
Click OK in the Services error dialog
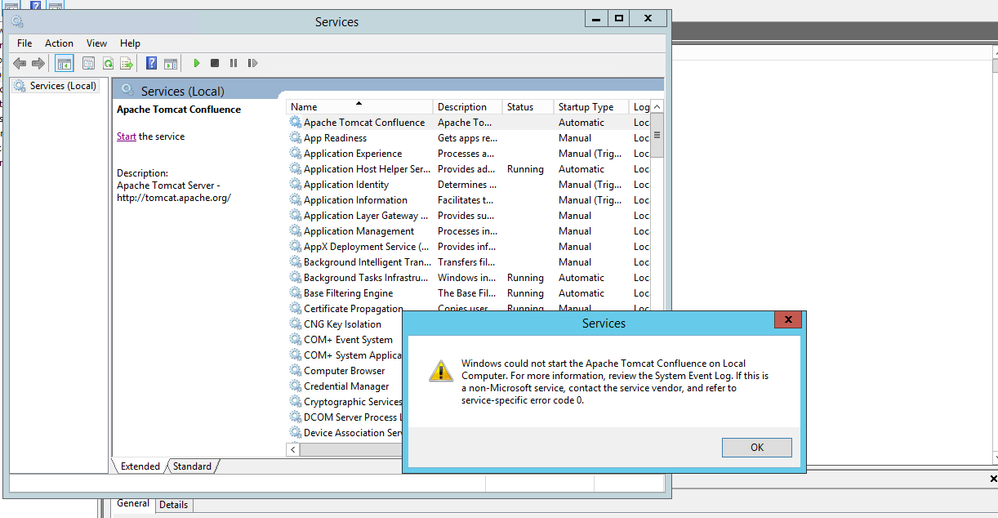tap(757, 447)
